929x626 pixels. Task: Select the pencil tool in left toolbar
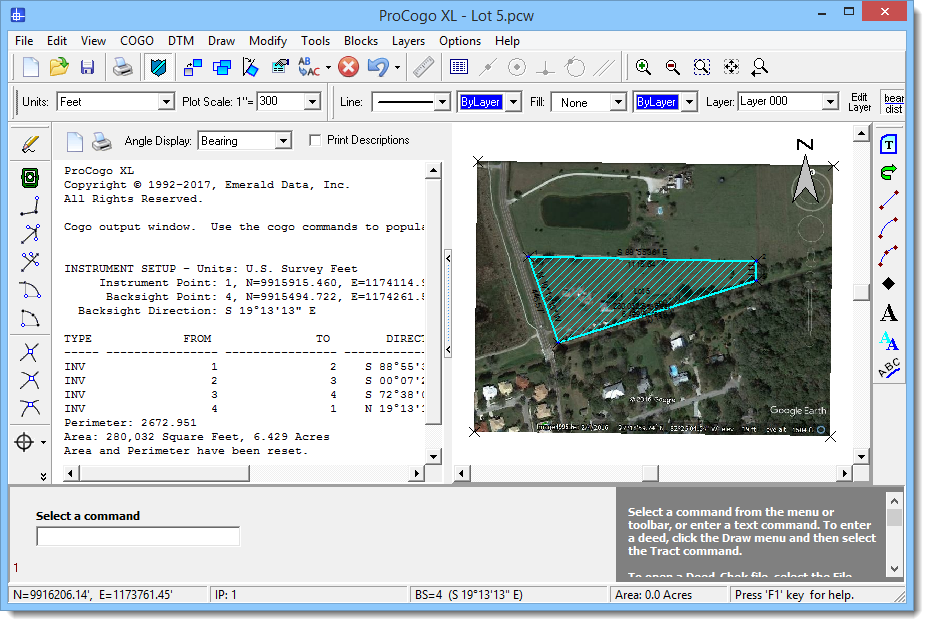[x=30, y=144]
